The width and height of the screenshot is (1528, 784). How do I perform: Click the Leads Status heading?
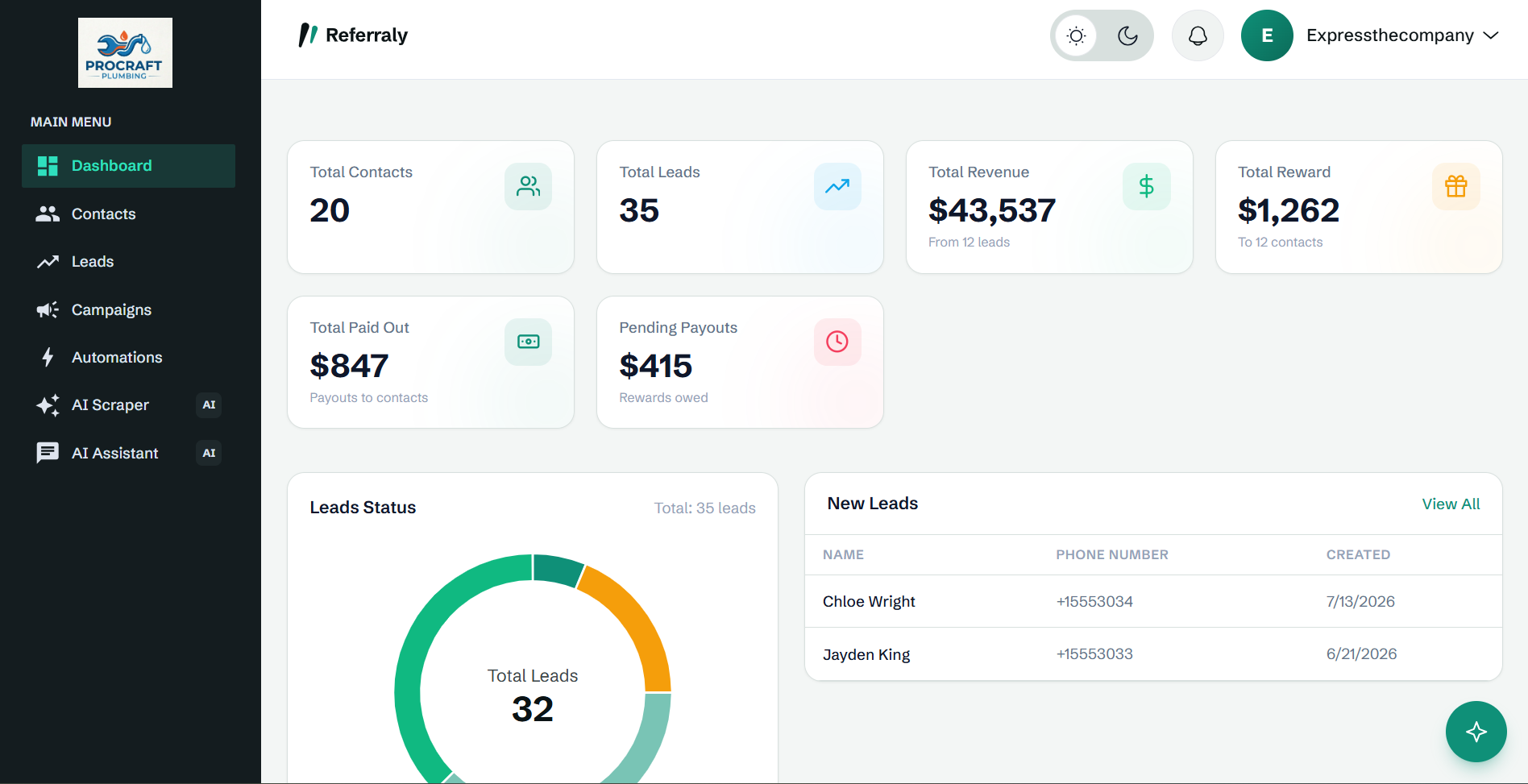click(x=363, y=508)
